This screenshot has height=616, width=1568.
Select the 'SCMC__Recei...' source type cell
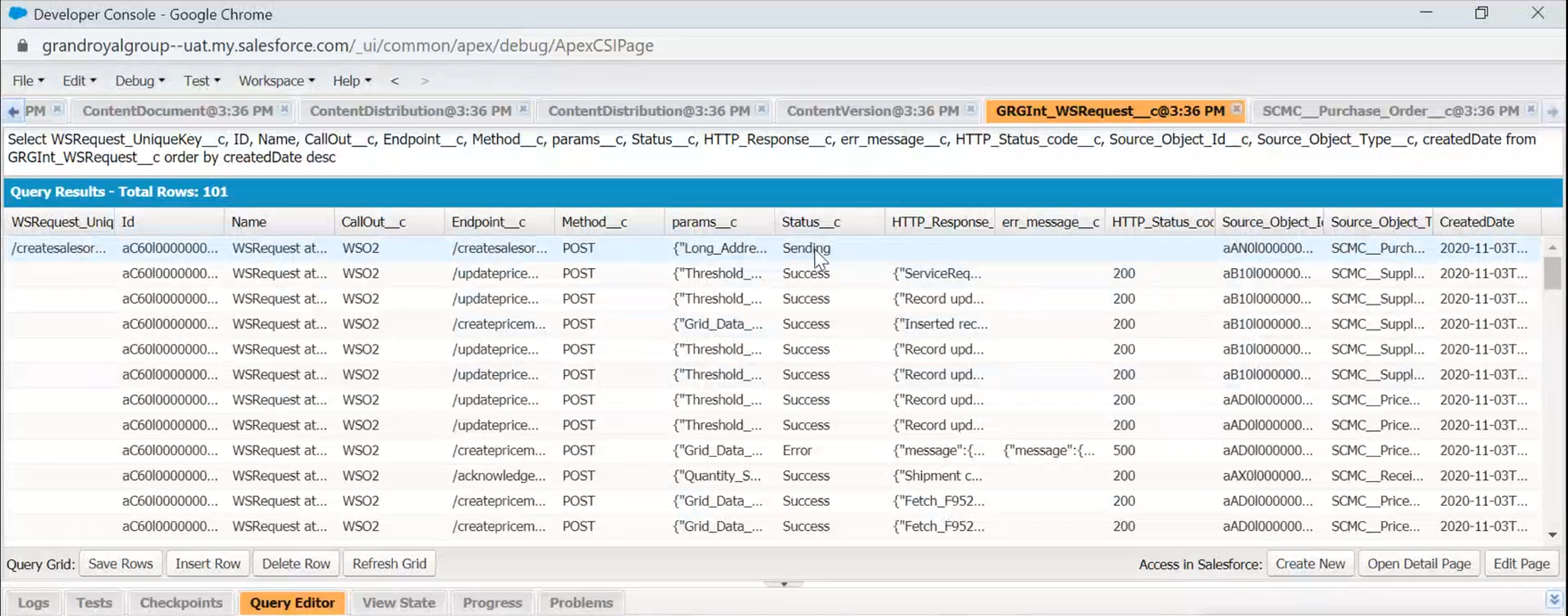click(1379, 476)
